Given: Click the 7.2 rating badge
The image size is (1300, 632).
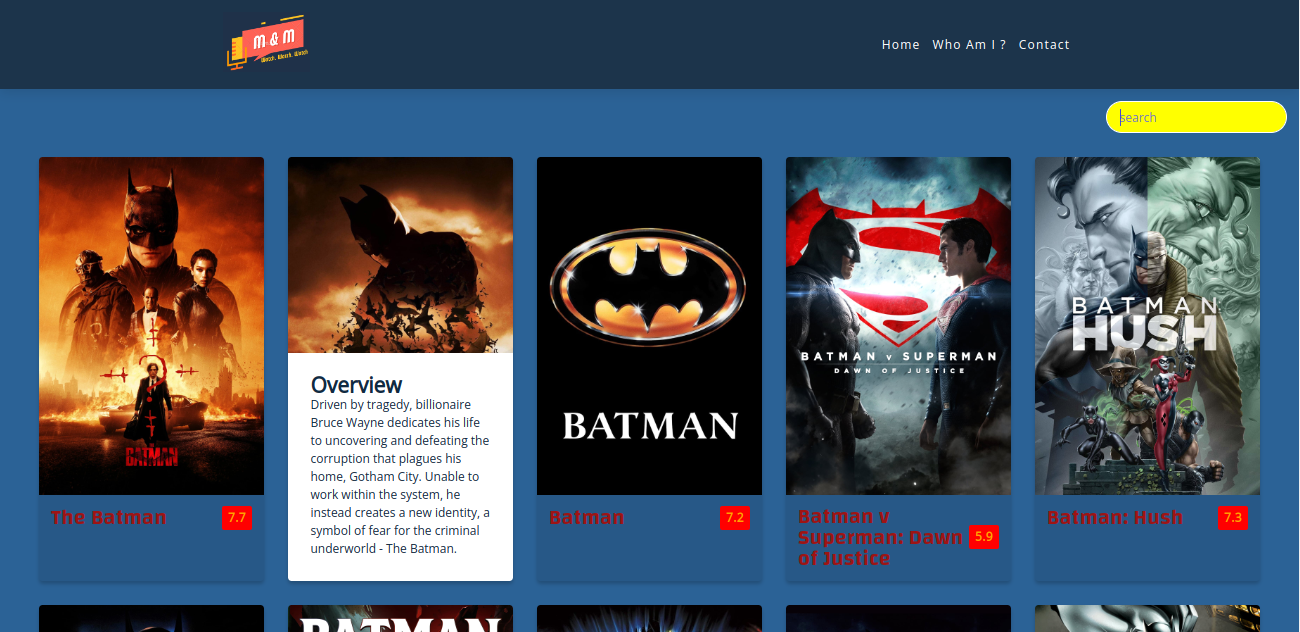Looking at the screenshot, I should [734, 518].
